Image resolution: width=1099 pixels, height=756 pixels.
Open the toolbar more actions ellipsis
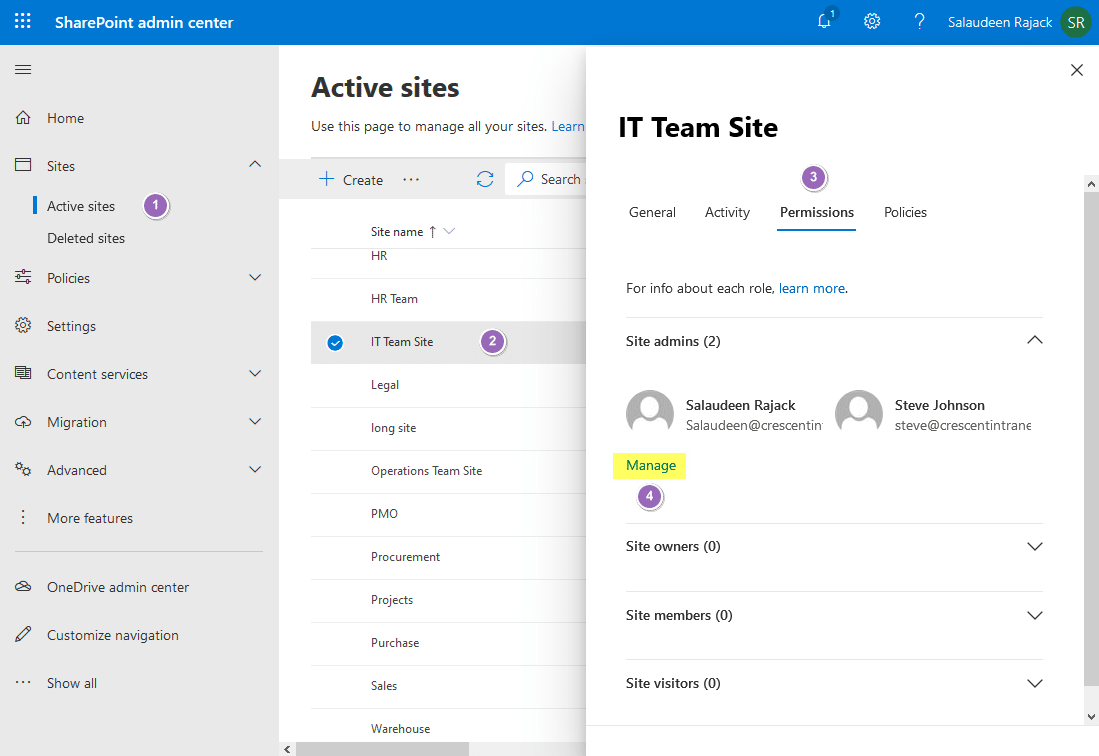[x=411, y=180]
